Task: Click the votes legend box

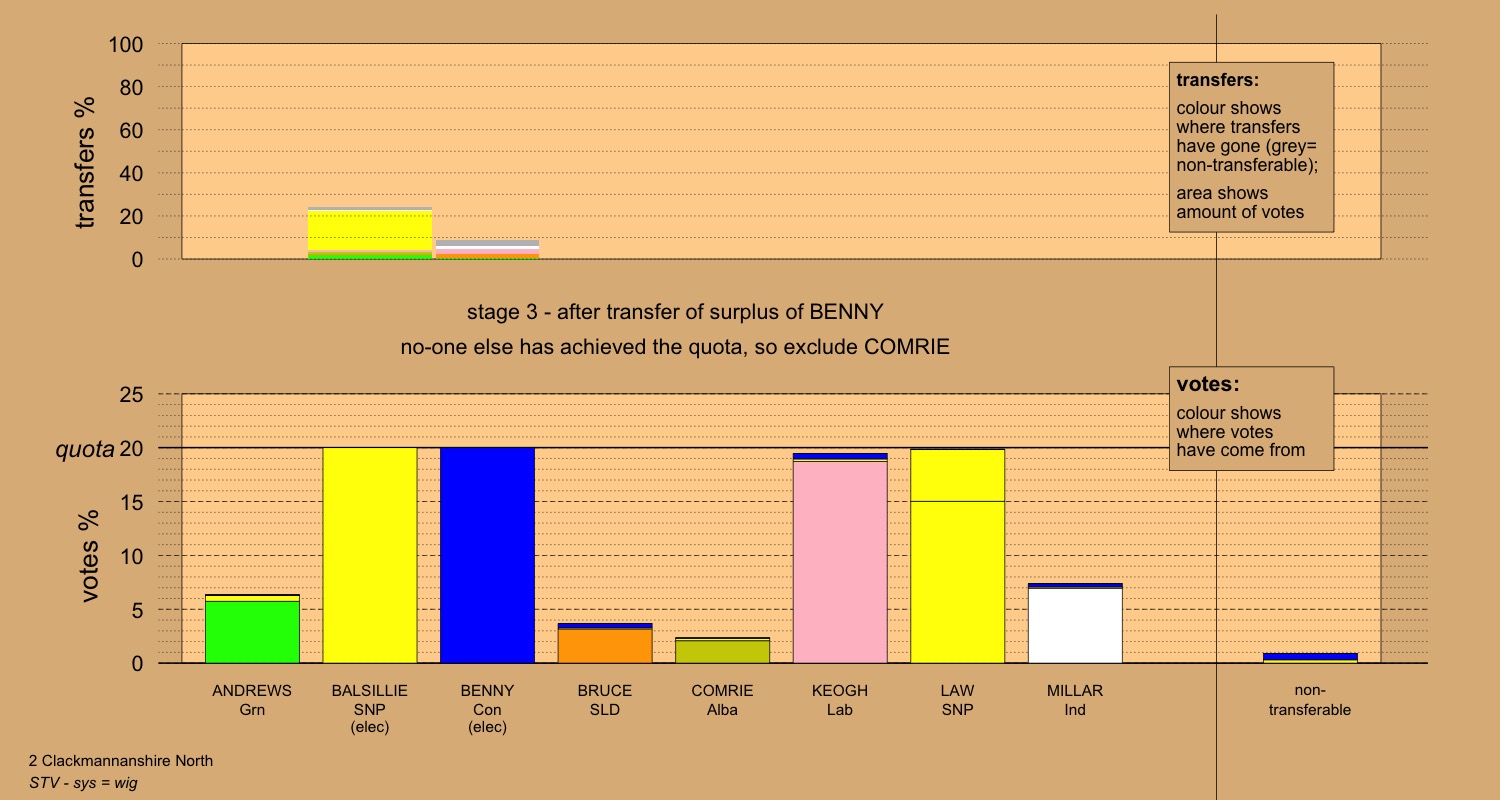Action: click(1251, 418)
